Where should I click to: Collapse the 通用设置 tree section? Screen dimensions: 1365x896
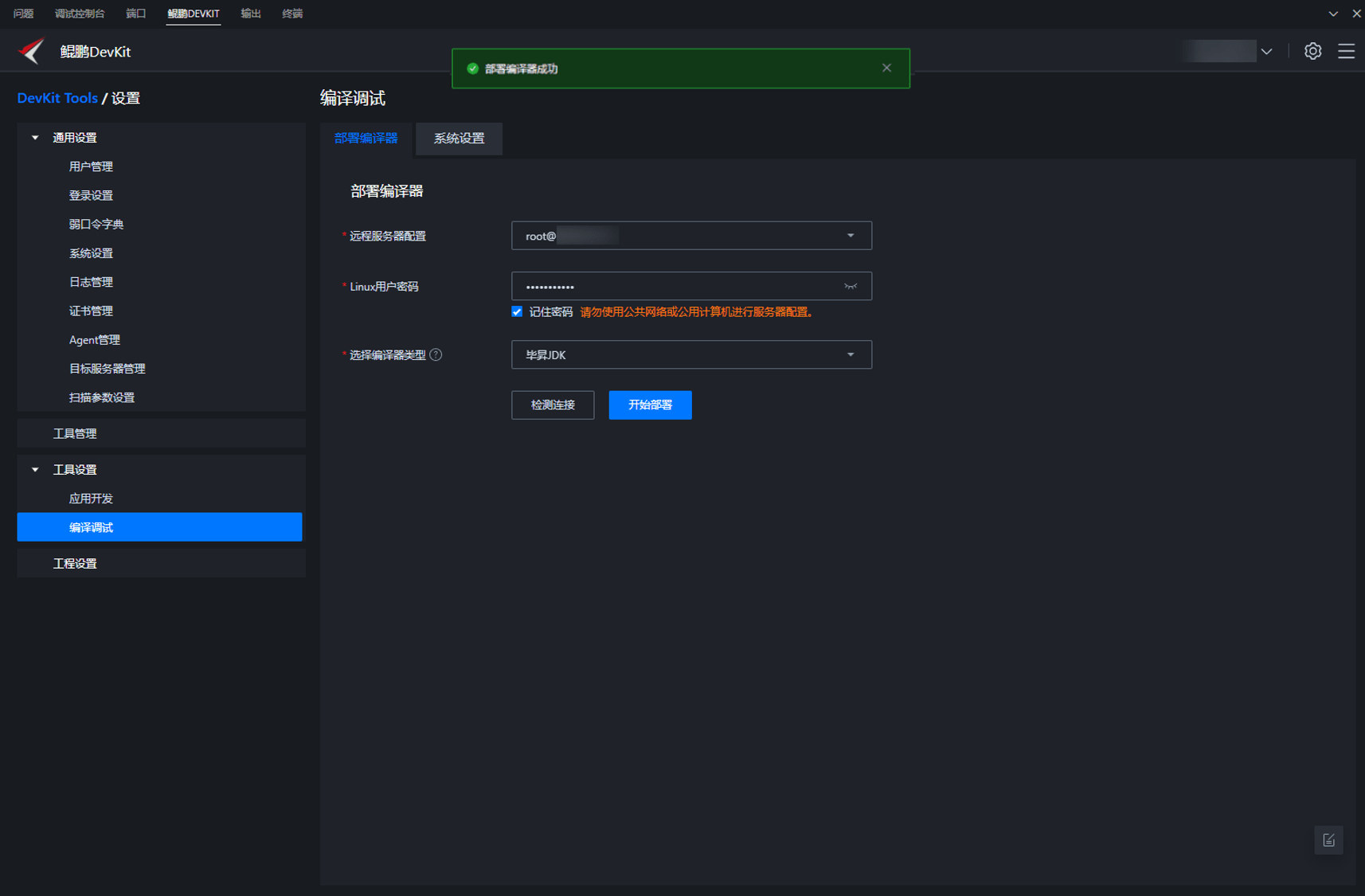(35, 138)
